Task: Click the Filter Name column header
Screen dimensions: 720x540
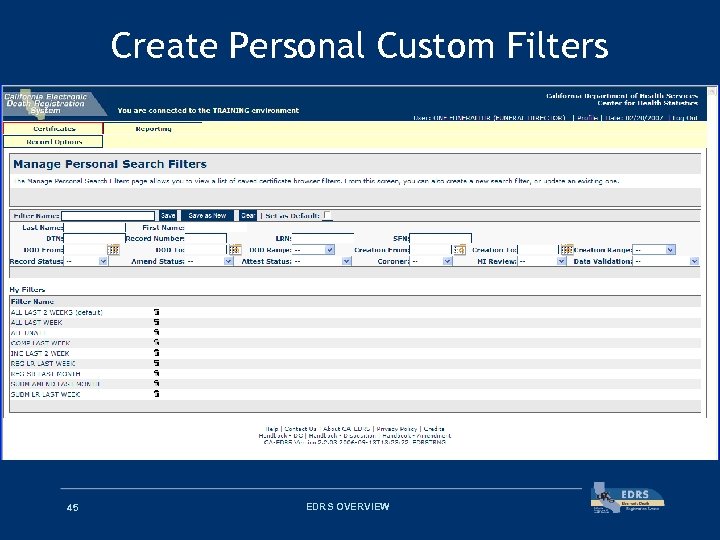Action: pyautogui.click(x=32, y=302)
